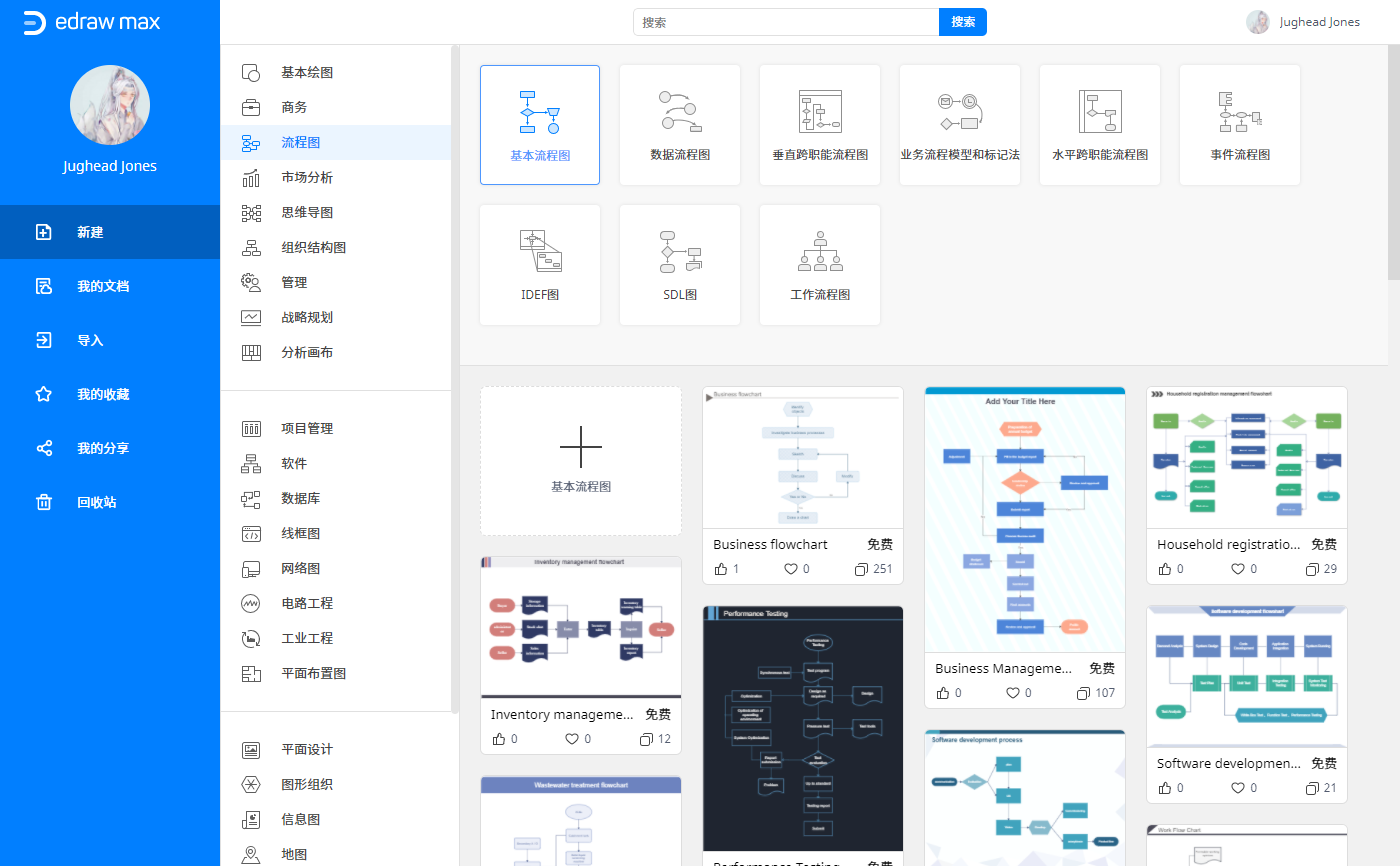
Task: Open the Performance Testing dark thumbnail
Action: (803, 728)
